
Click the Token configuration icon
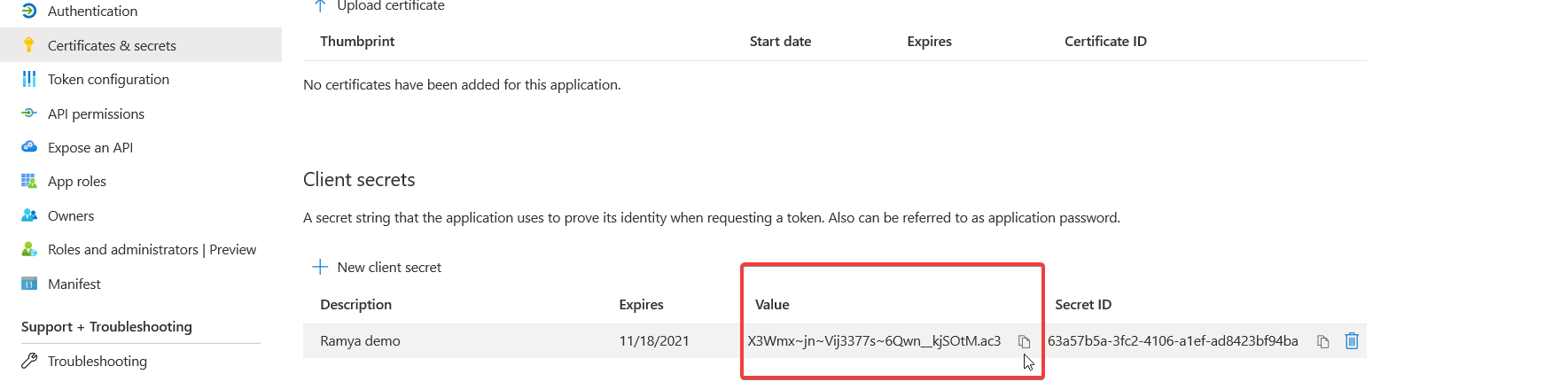(x=29, y=79)
